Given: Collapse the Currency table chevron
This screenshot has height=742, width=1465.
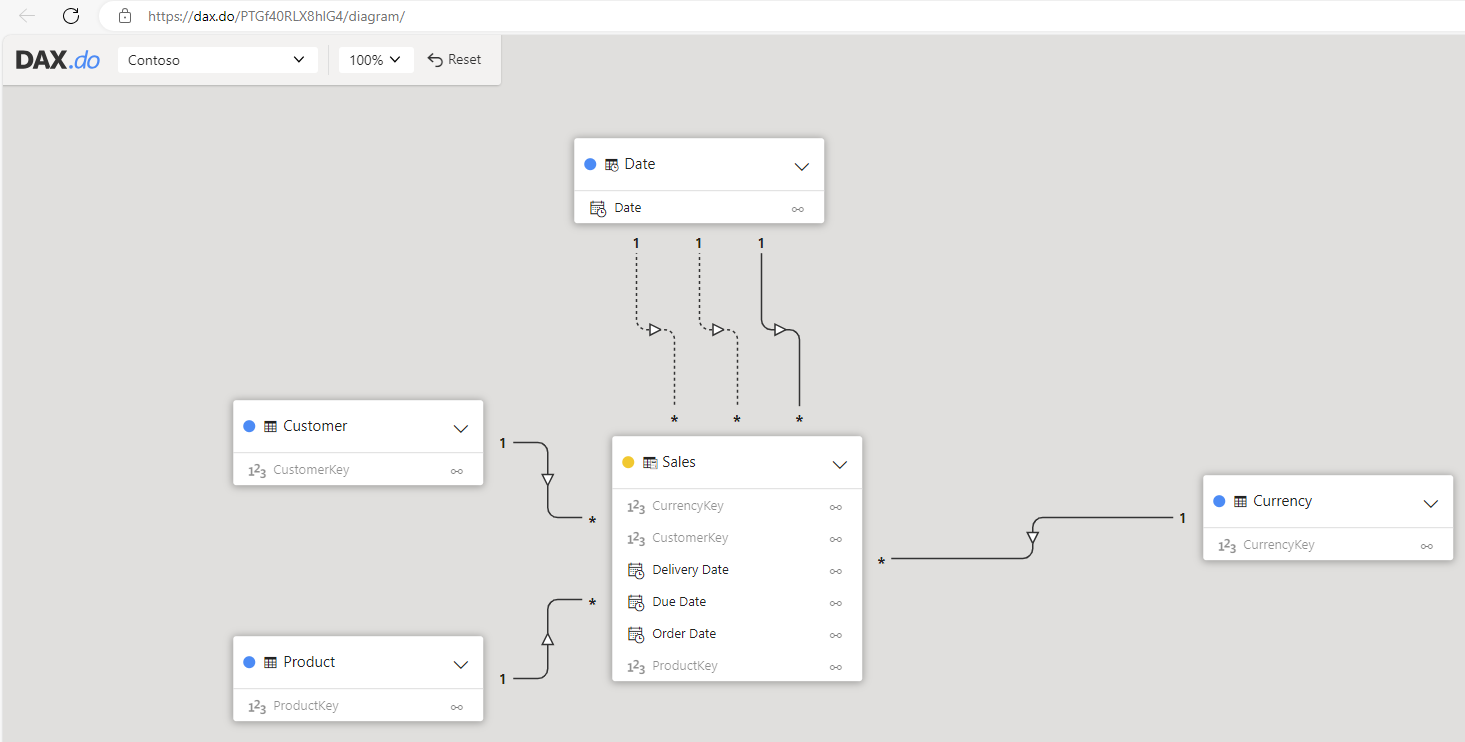Looking at the screenshot, I should tap(1430, 503).
